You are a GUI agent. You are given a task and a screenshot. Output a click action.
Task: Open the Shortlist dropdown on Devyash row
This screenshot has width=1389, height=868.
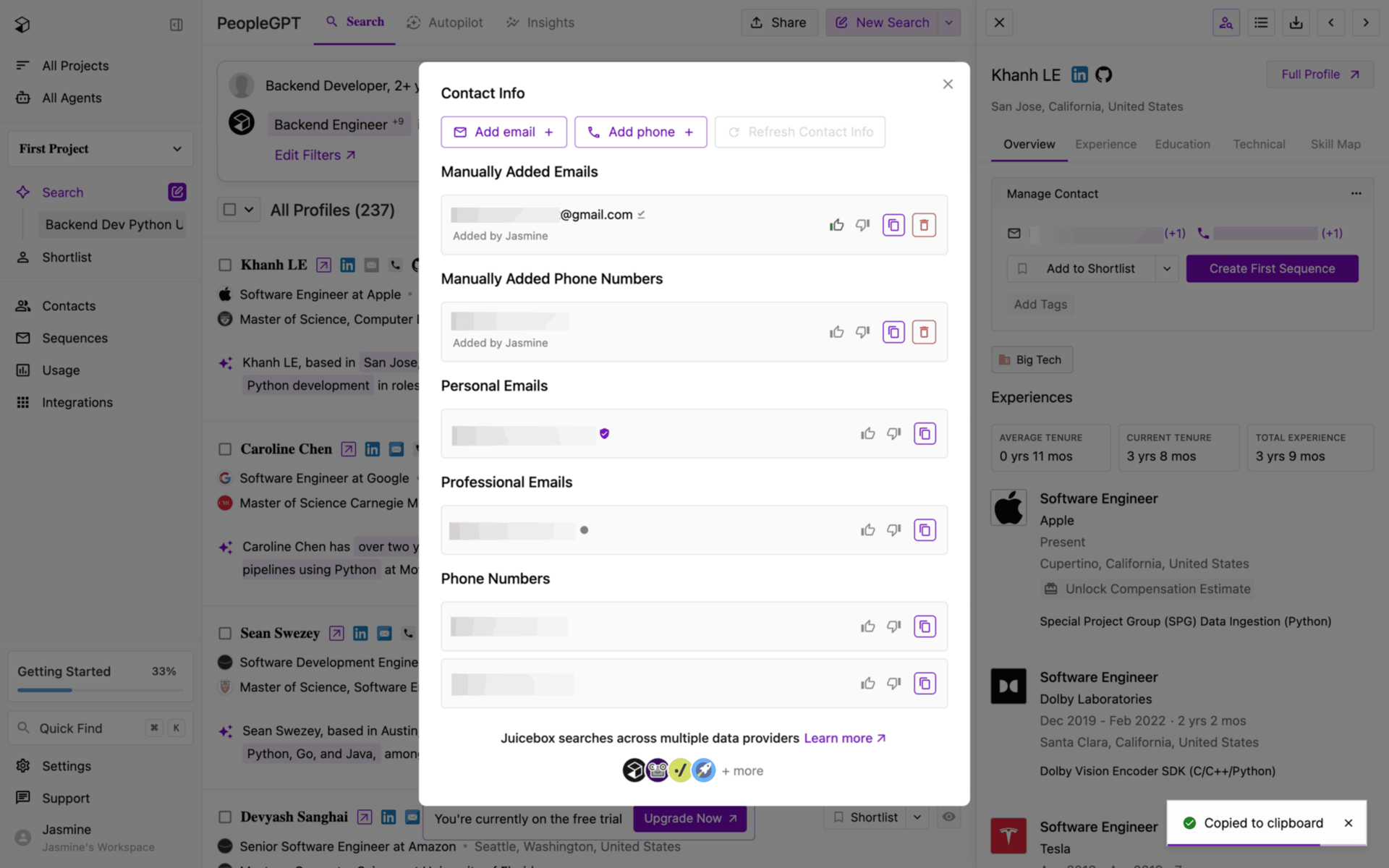click(x=917, y=817)
